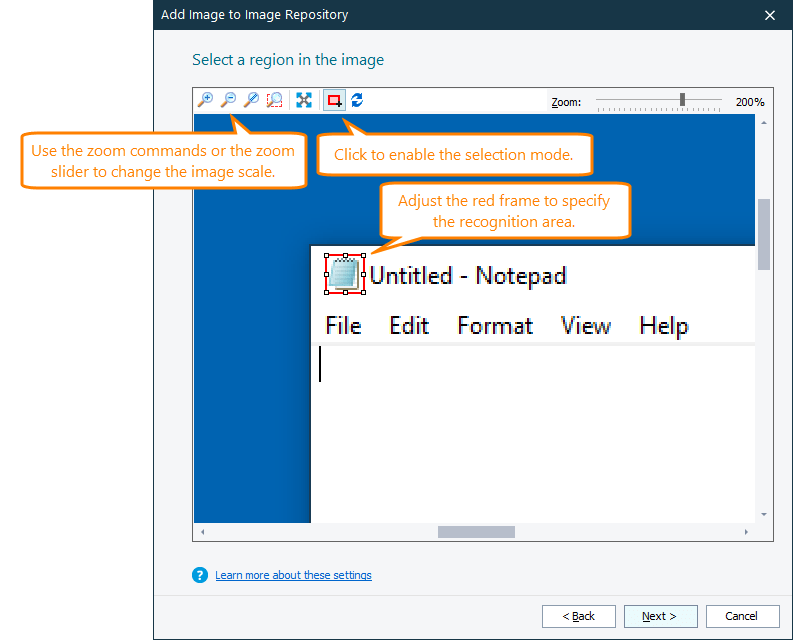Click the vertical scrollbar down arrow
The width and height of the screenshot is (793, 640).
tap(764, 515)
